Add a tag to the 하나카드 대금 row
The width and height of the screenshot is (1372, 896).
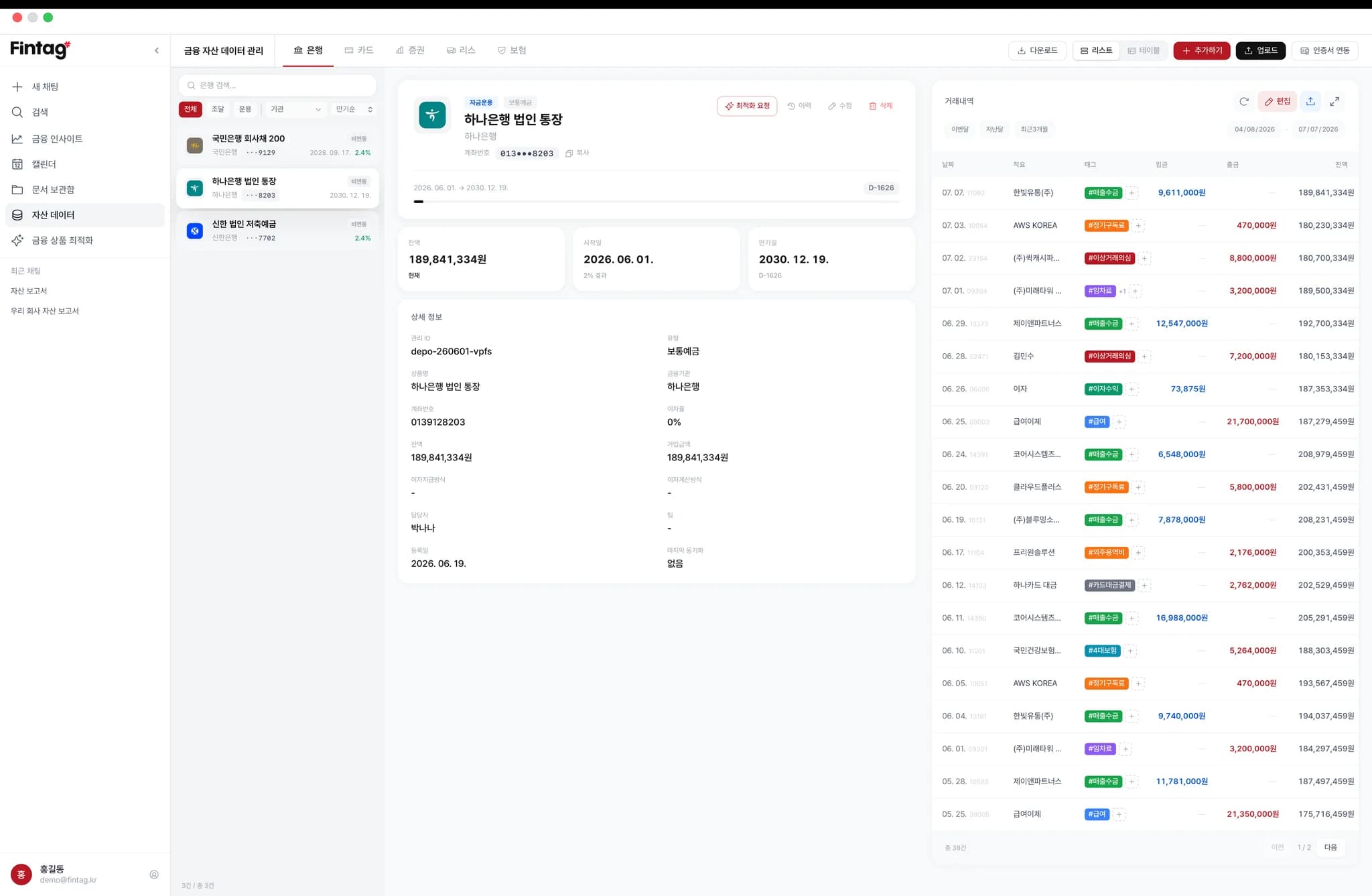(1144, 586)
